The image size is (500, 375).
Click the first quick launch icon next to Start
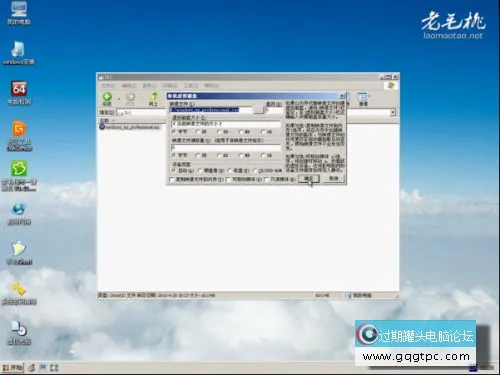[x=32, y=368]
